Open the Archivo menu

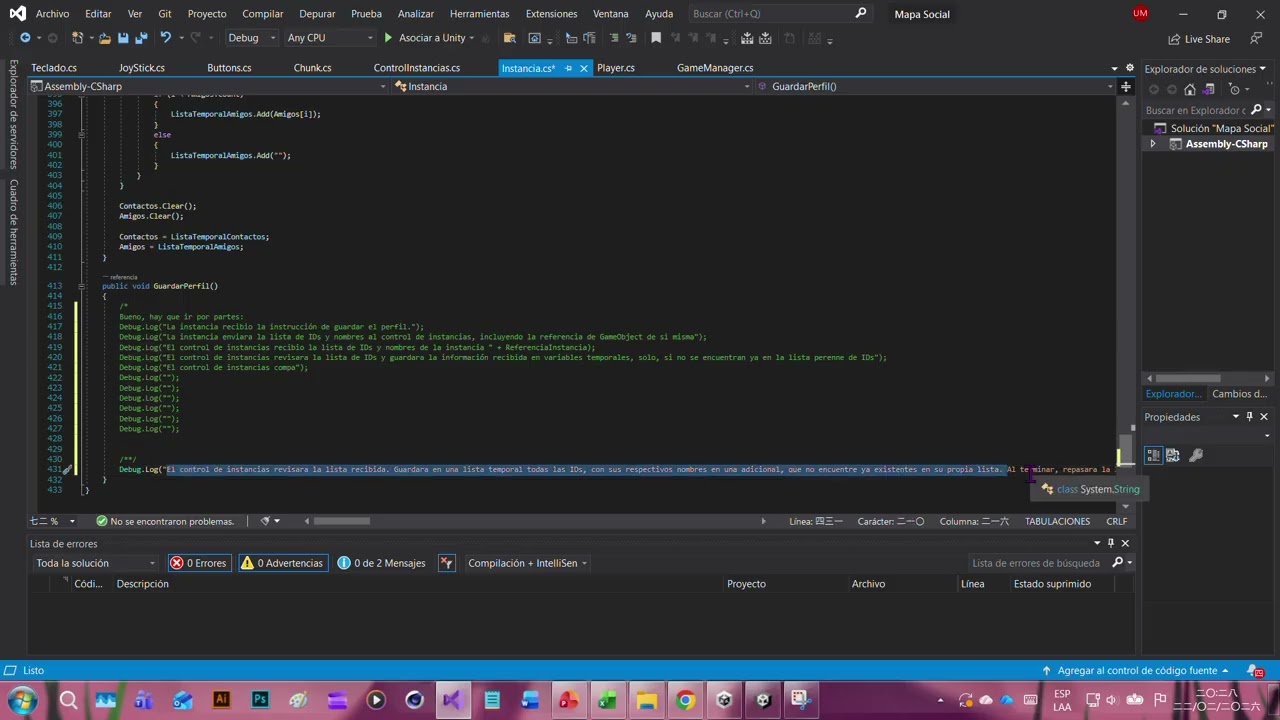click(52, 14)
